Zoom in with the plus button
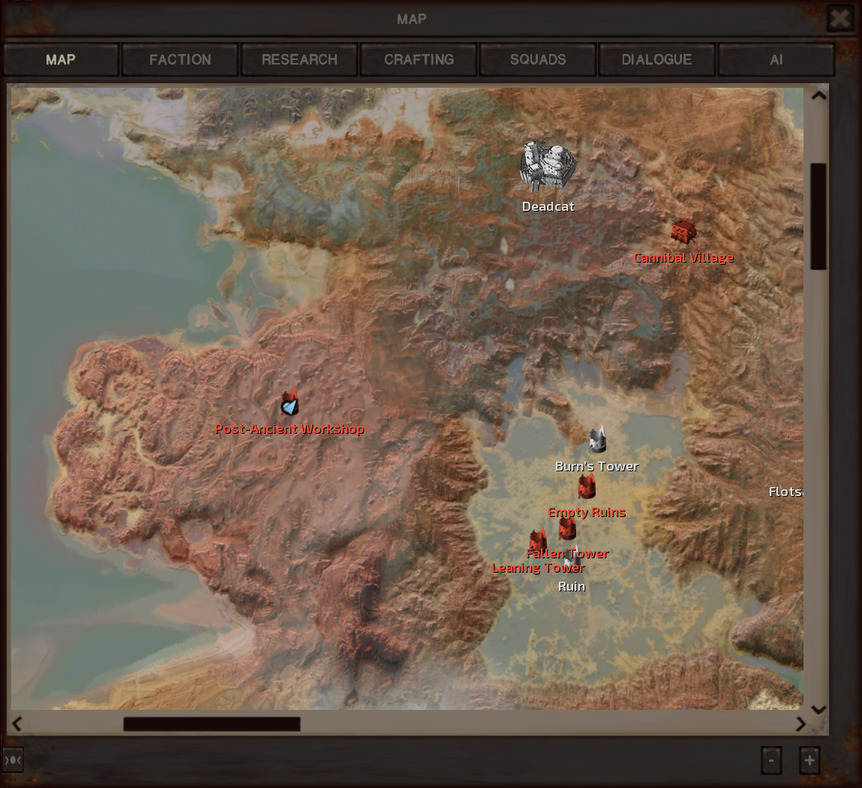Image resolution: width=862 pixels, height=788 pixels. pyautogui.click(x=809, y=761)
